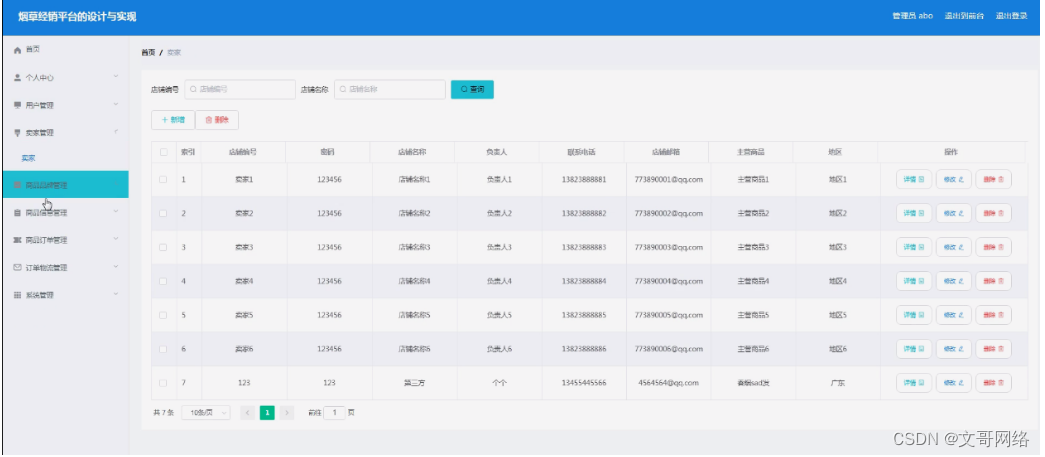1045x457 pixels.
Task: Edit the row 卖家2
Action: [x=954, y=213]
